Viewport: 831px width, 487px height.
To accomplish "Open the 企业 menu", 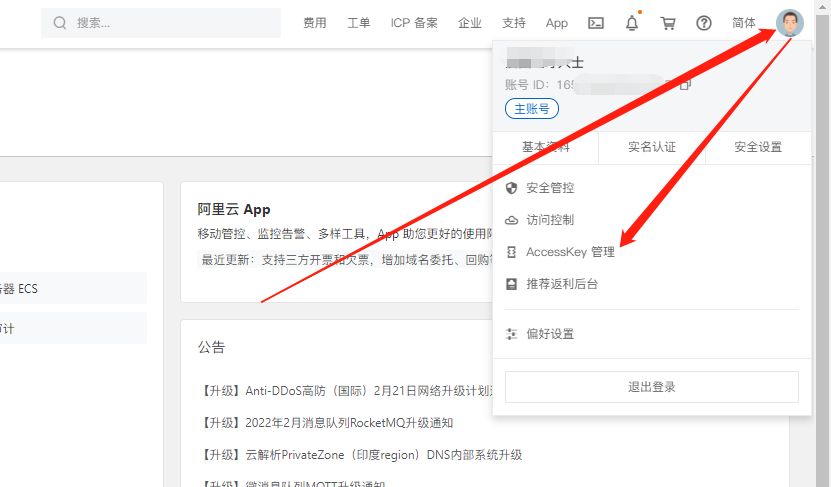I will pyautogui.click(x=470, y=23).
